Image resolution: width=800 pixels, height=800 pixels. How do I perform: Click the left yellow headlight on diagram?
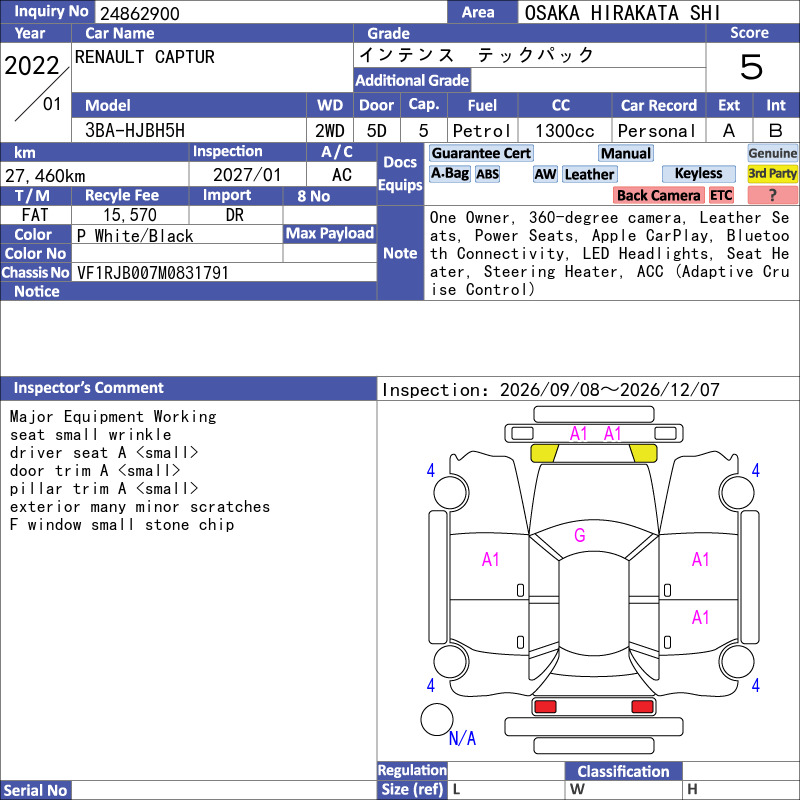coord(544,453)
